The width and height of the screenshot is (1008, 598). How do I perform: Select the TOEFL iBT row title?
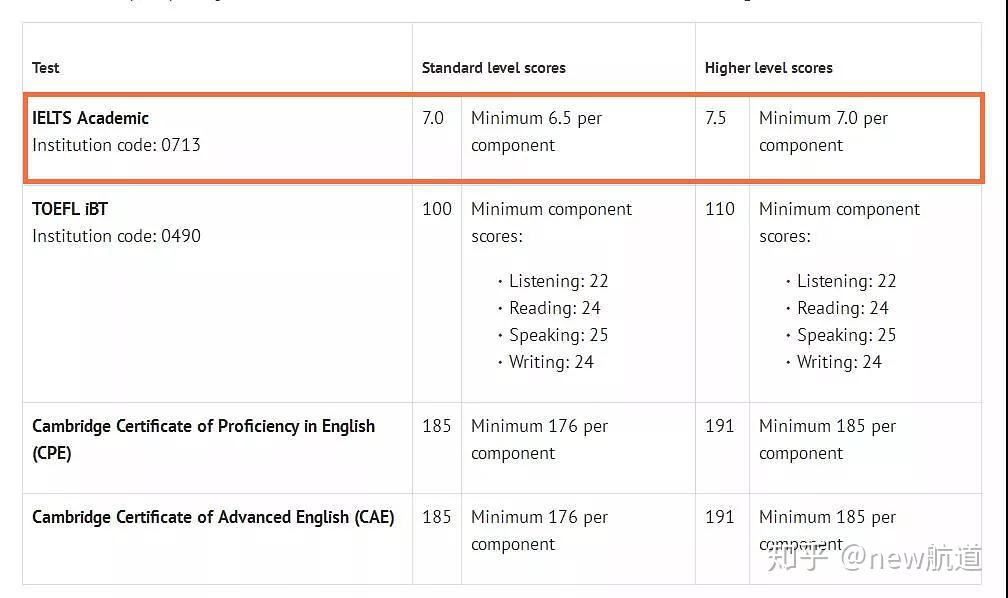70,209
